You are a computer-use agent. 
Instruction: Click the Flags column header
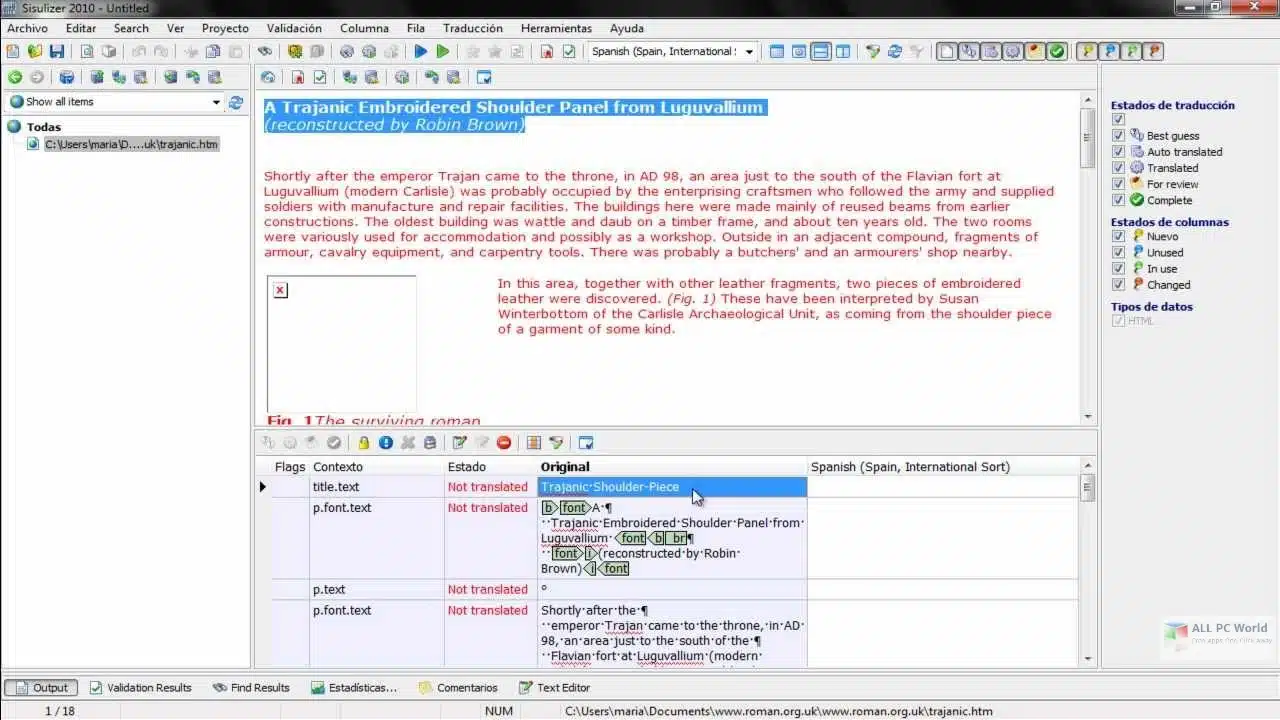tap(290, 467)
